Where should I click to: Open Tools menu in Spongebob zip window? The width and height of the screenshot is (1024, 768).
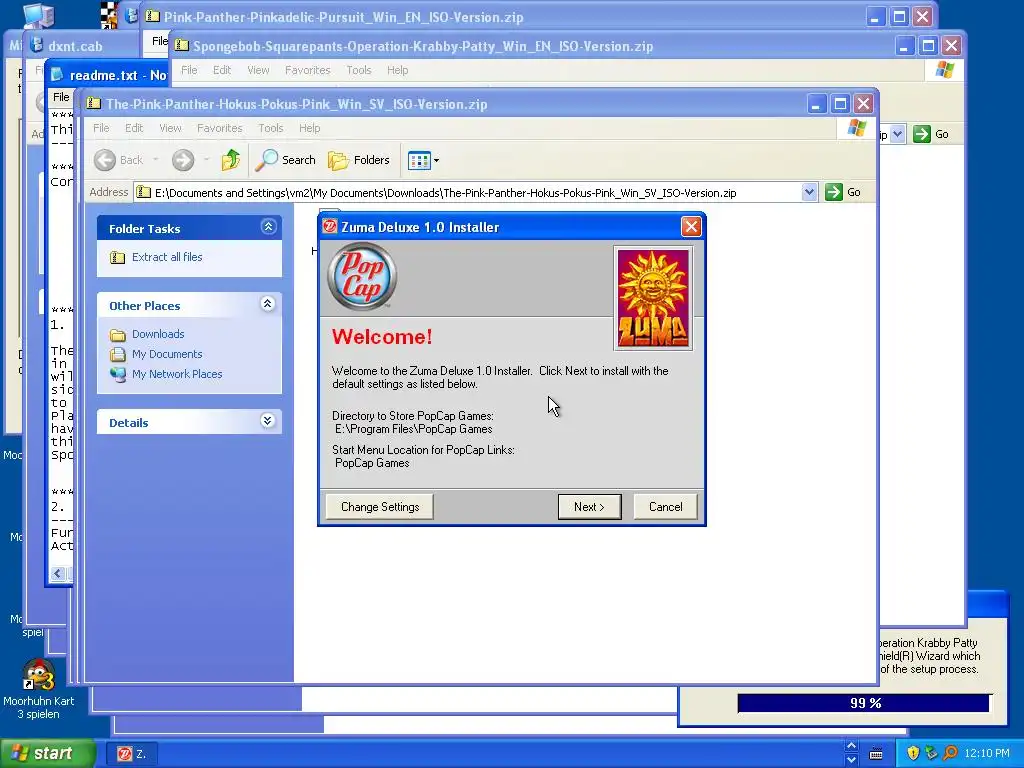359,70
